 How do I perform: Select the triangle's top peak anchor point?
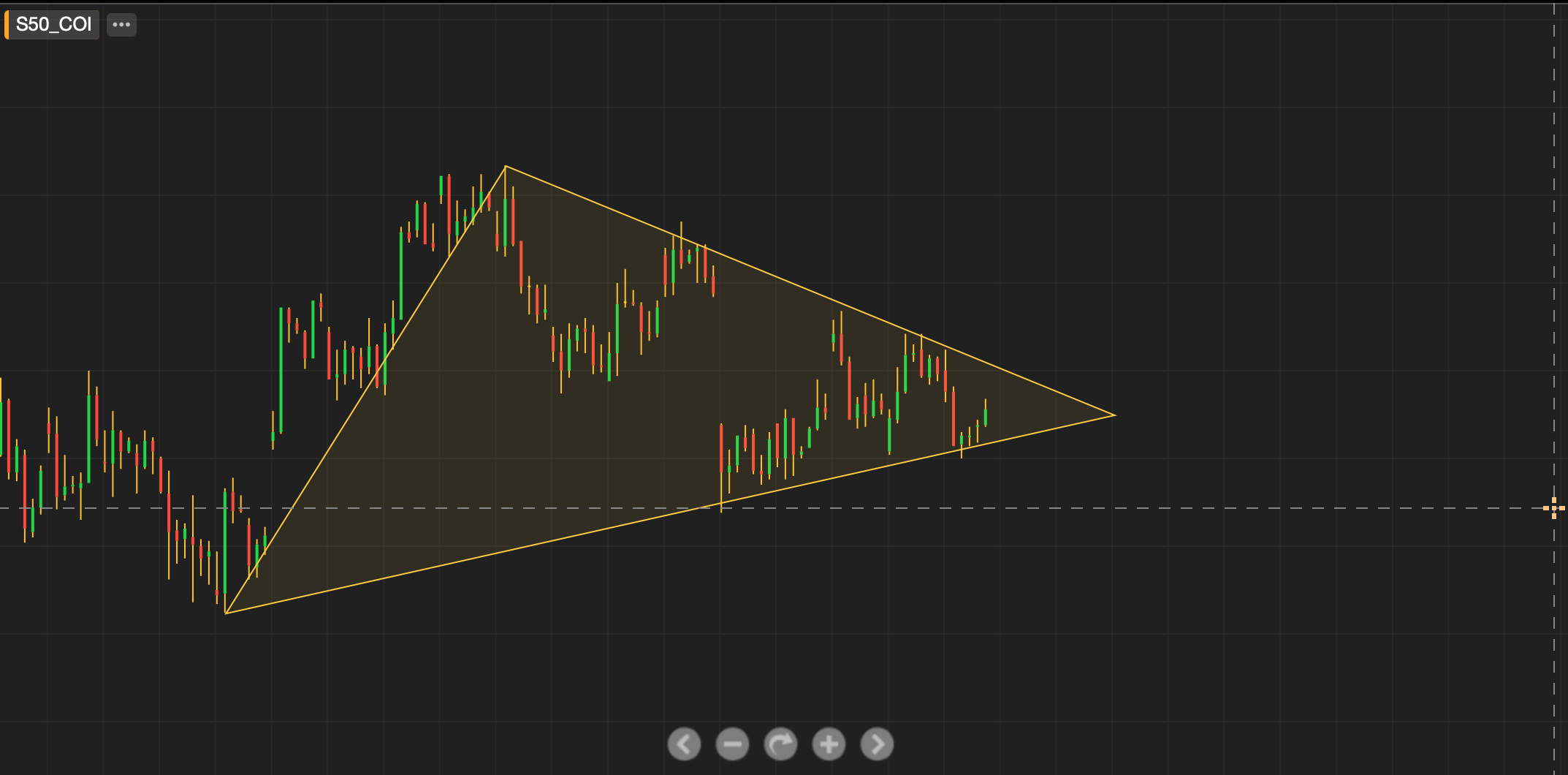pos(505,167)
